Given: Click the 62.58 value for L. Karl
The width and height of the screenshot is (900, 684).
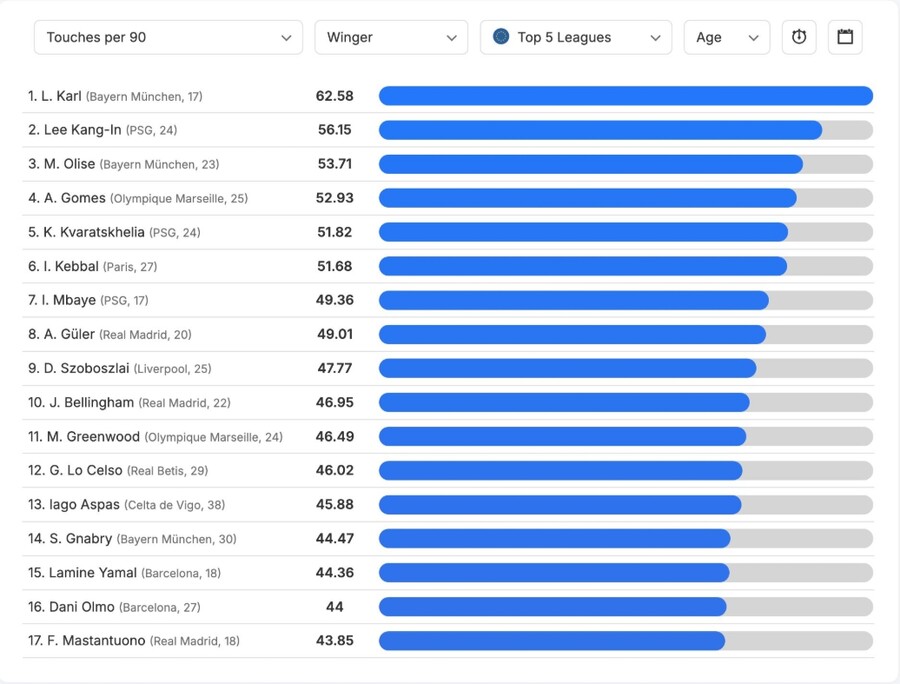Looking at the screenshot, I should coord(335,96).
